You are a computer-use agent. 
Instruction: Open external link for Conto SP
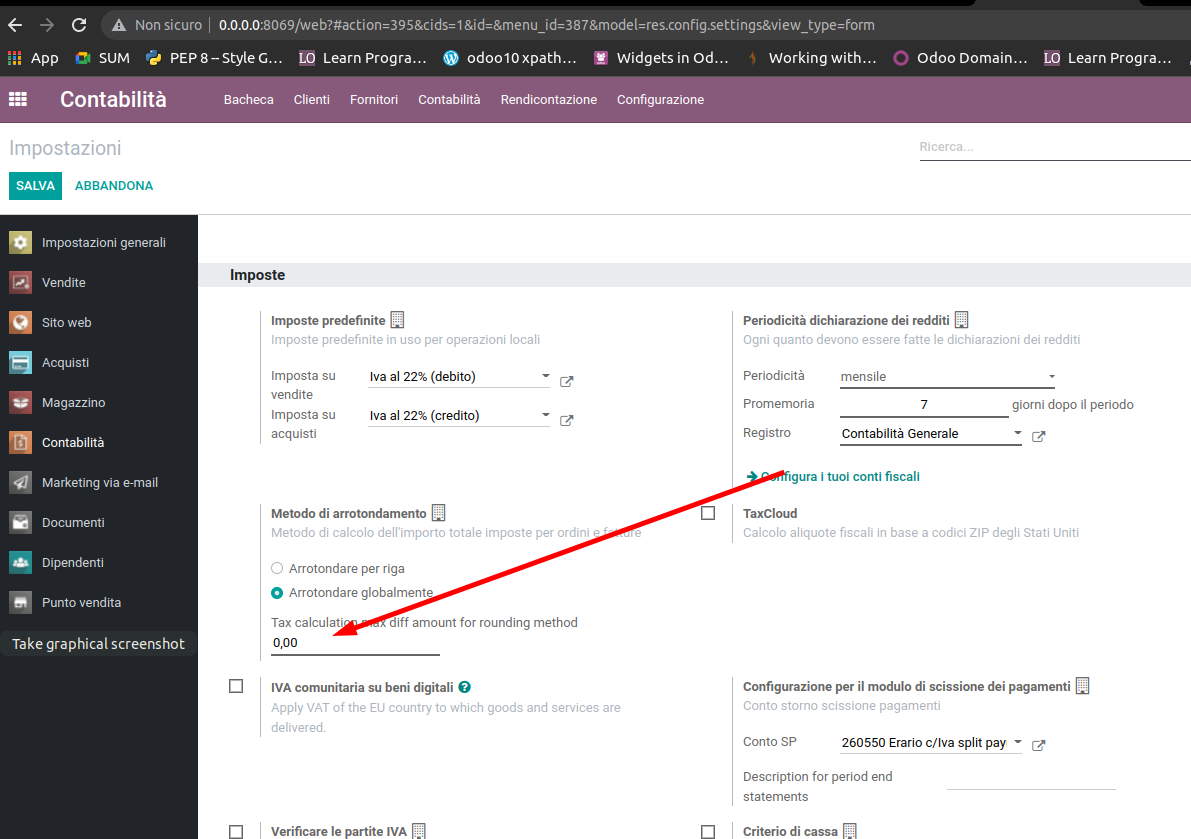[x=1039, y=745]
